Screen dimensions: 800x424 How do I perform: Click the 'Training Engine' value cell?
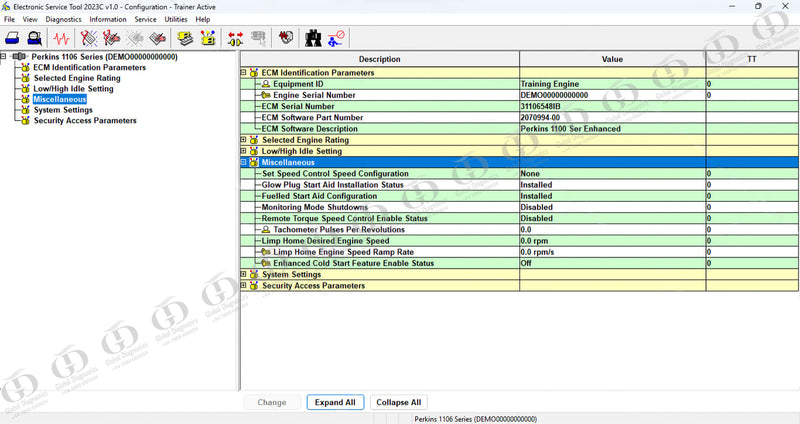tap(612, 84)
